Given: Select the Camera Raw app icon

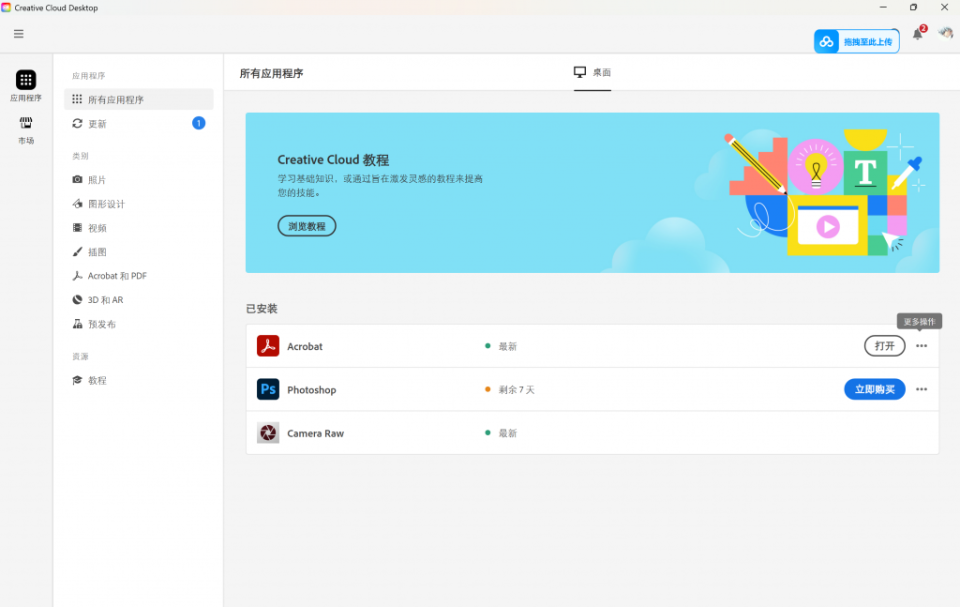Looking at the screenshot, I should 267,433.
